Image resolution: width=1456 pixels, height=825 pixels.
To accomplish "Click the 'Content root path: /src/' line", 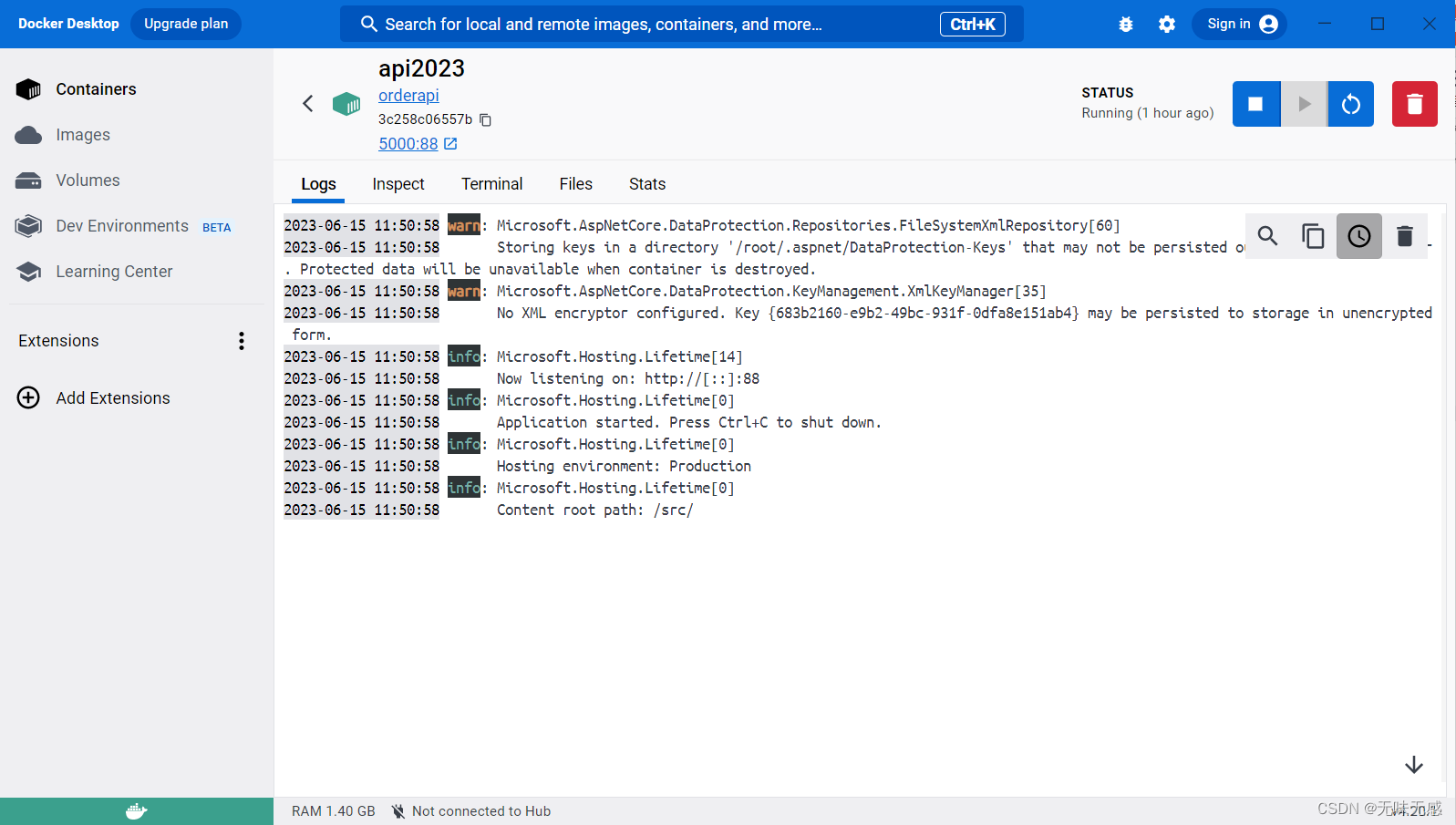I will (594, 510).
